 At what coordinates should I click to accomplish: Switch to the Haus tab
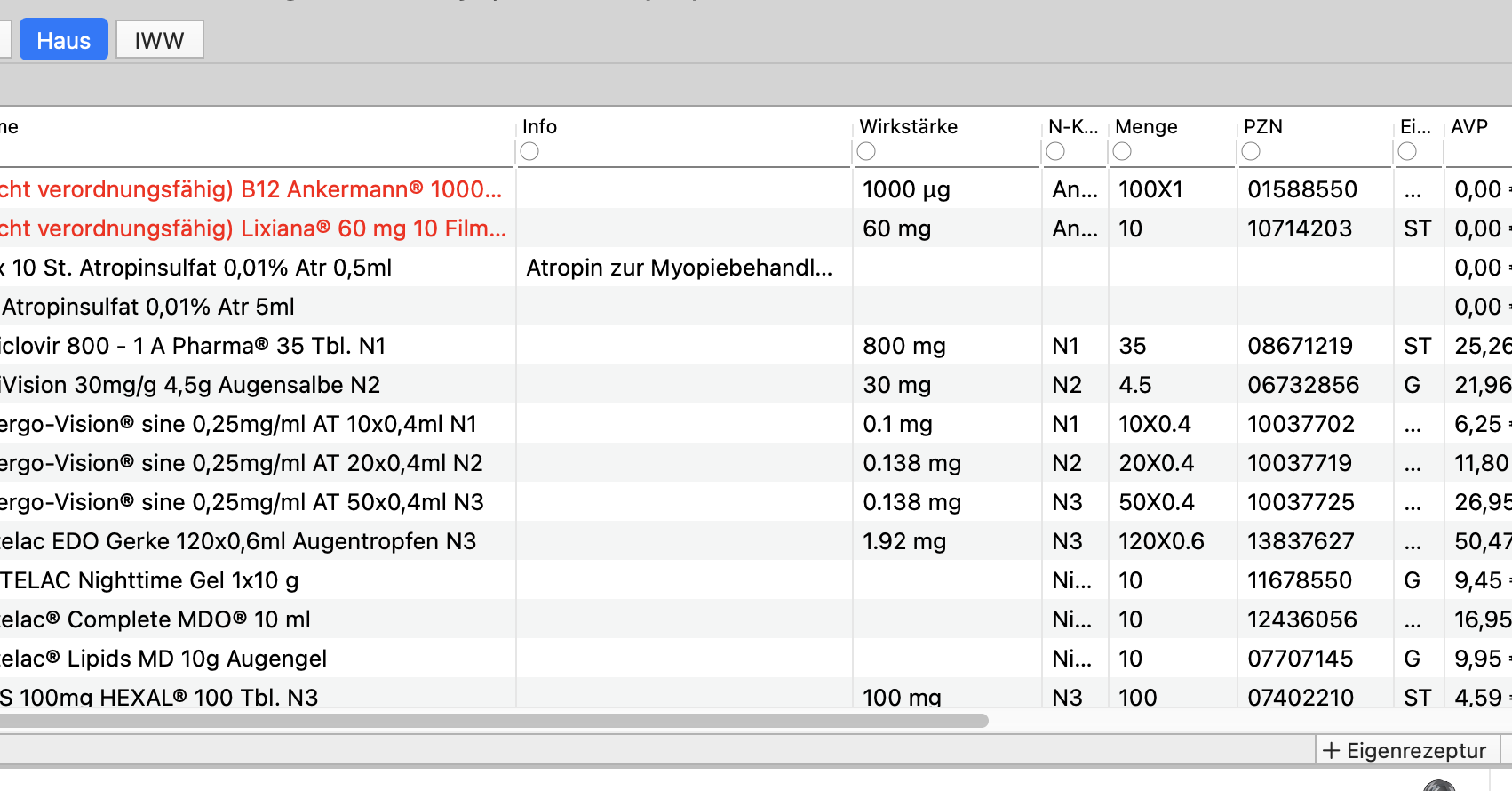click(x=64, y=40)
